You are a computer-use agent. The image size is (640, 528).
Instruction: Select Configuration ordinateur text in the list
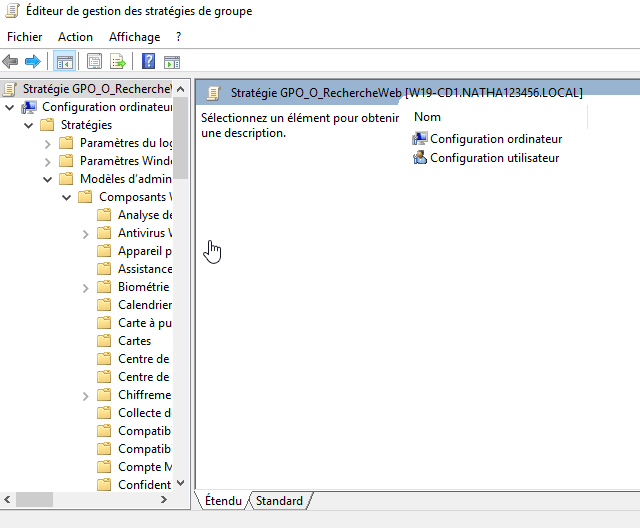(496, 139)
